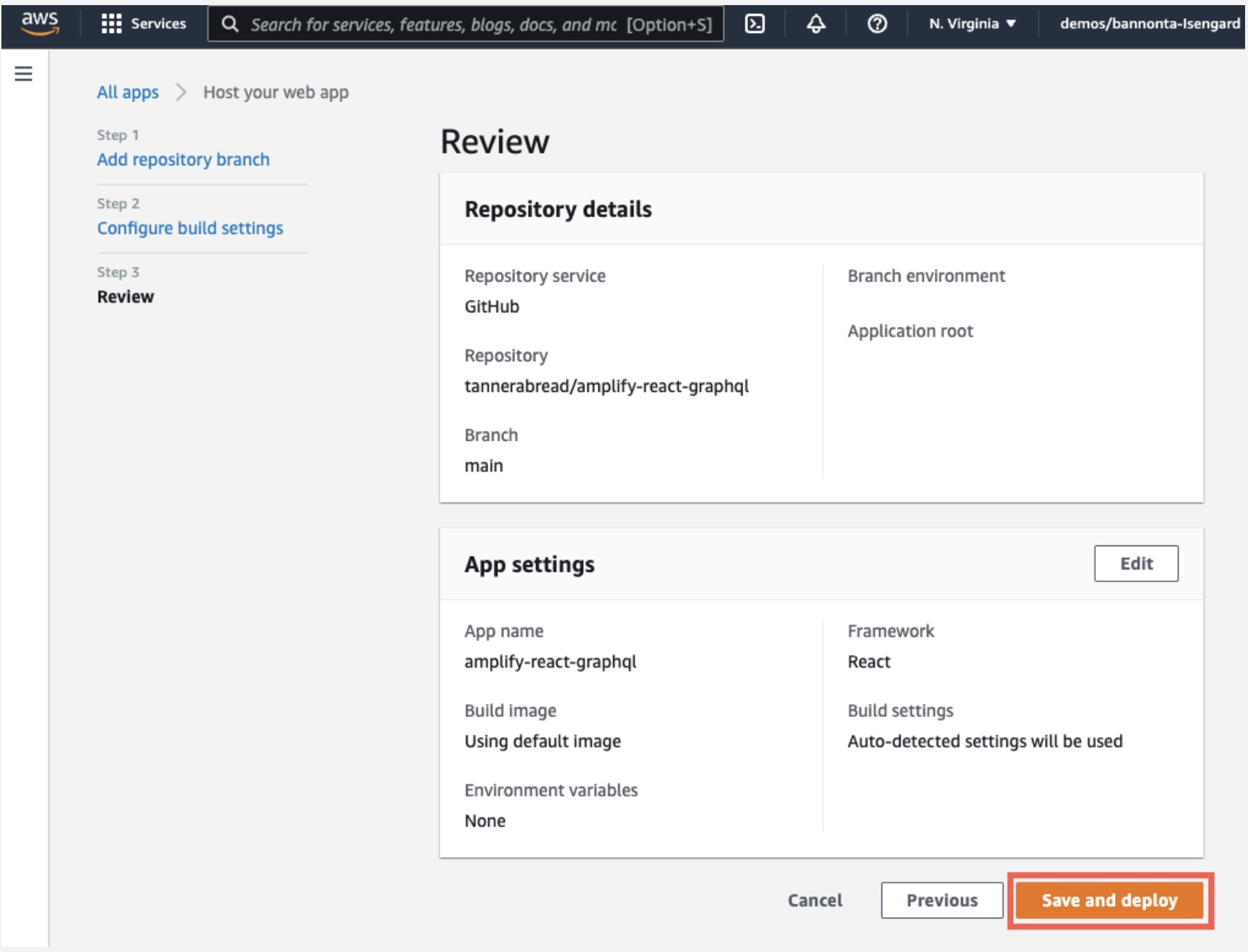Open the help question mark menu
Viewport: 1248px width, 952px height.
click(876, 24)
